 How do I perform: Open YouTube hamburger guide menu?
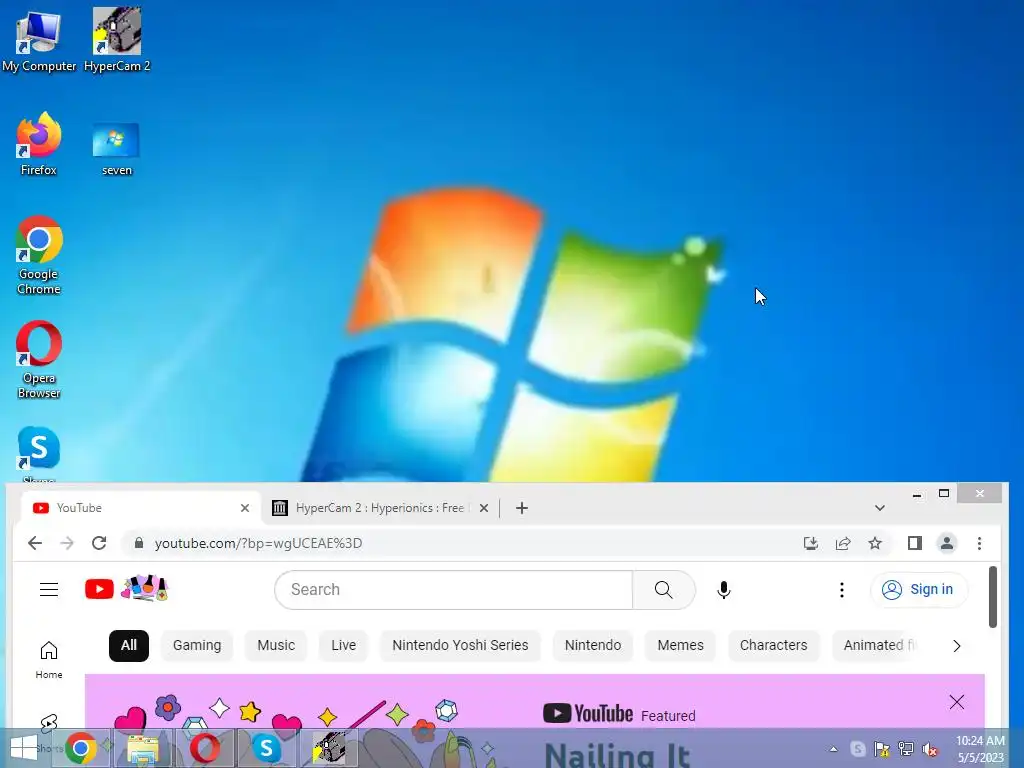(x=49, y=590)
